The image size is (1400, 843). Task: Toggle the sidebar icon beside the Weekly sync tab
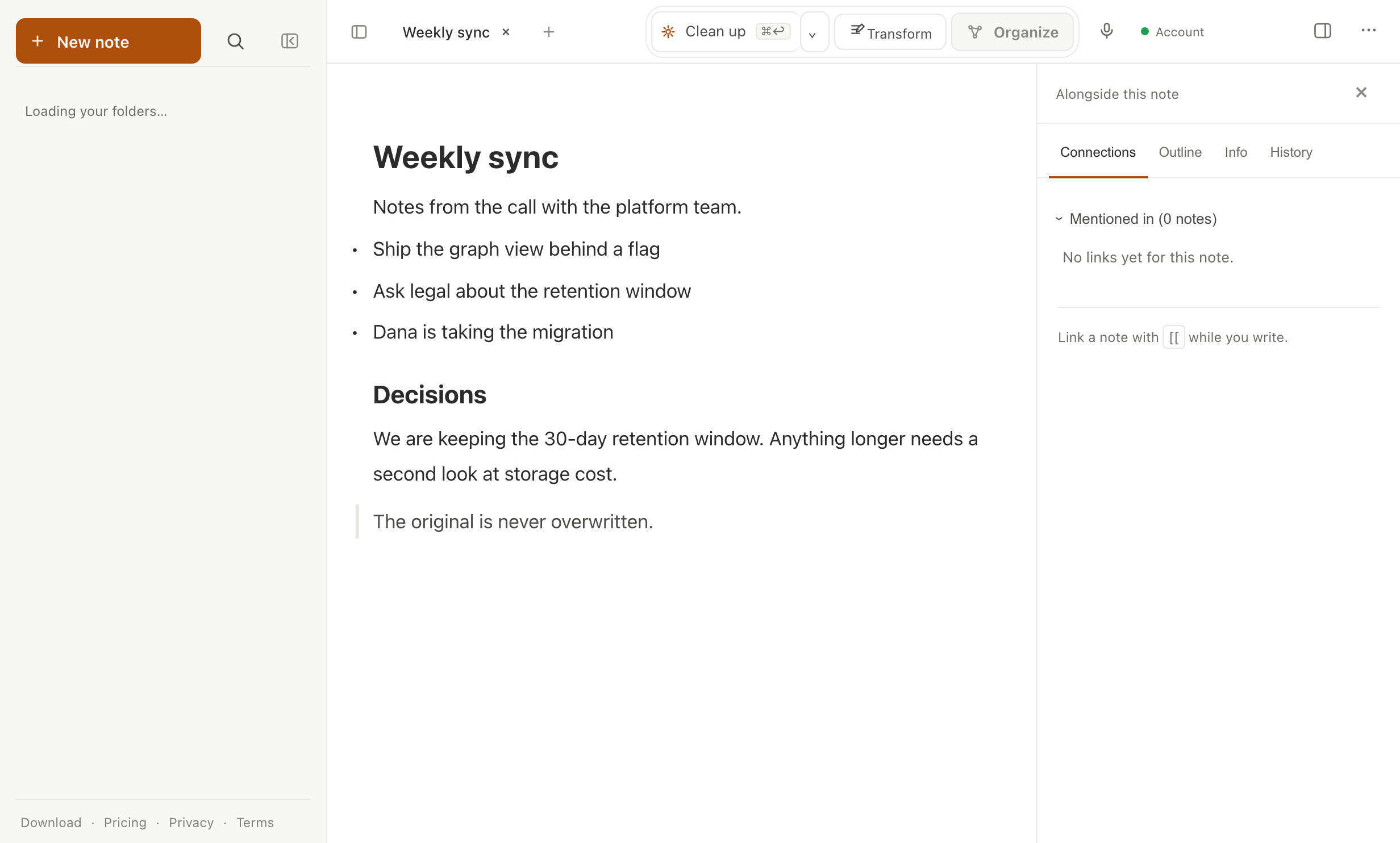coord(359,32)
